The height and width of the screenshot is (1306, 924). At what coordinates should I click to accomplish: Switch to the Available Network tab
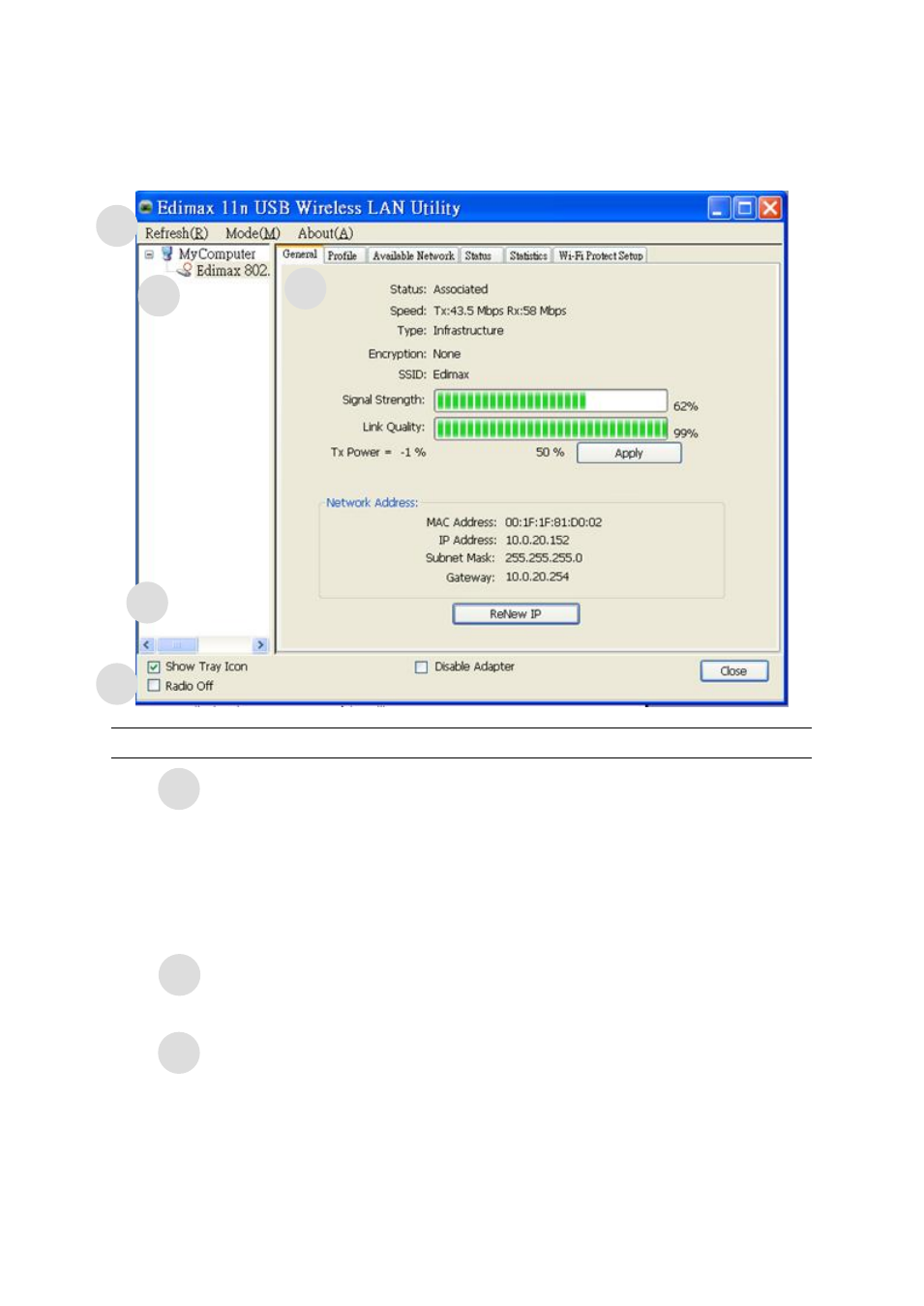pyautogui.click(x=413, y=256)
